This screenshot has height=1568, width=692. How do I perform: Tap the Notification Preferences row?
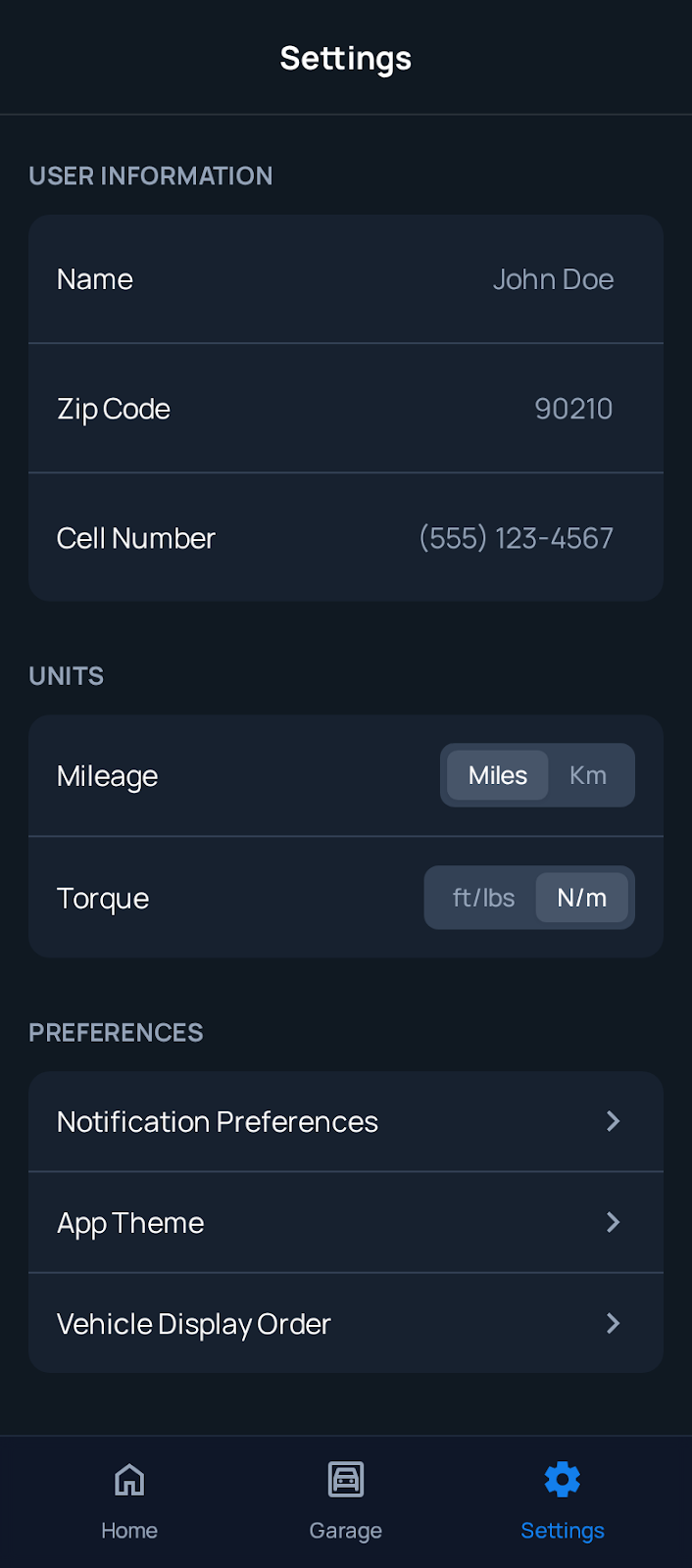click(x=345, y=1121)
